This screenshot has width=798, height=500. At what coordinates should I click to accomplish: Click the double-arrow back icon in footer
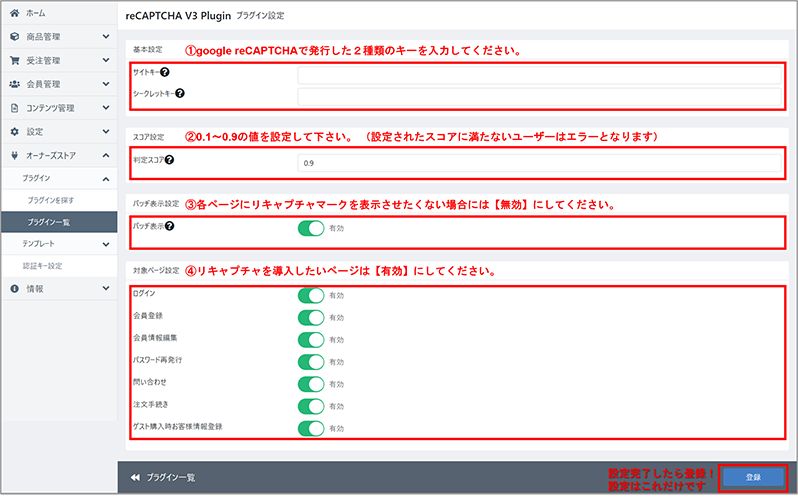point(135,478)
